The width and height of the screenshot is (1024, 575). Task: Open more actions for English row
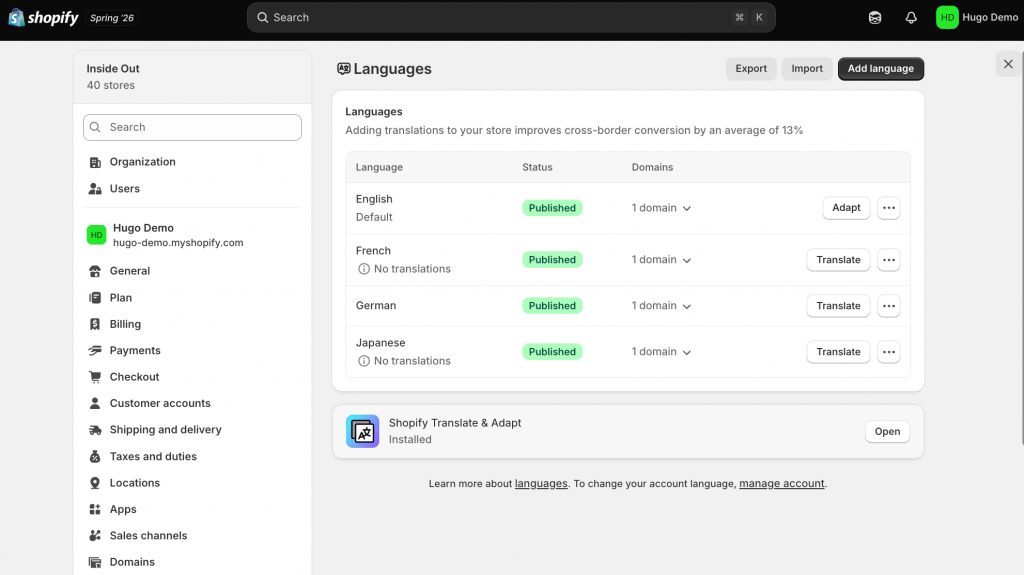tap(889, 208)
